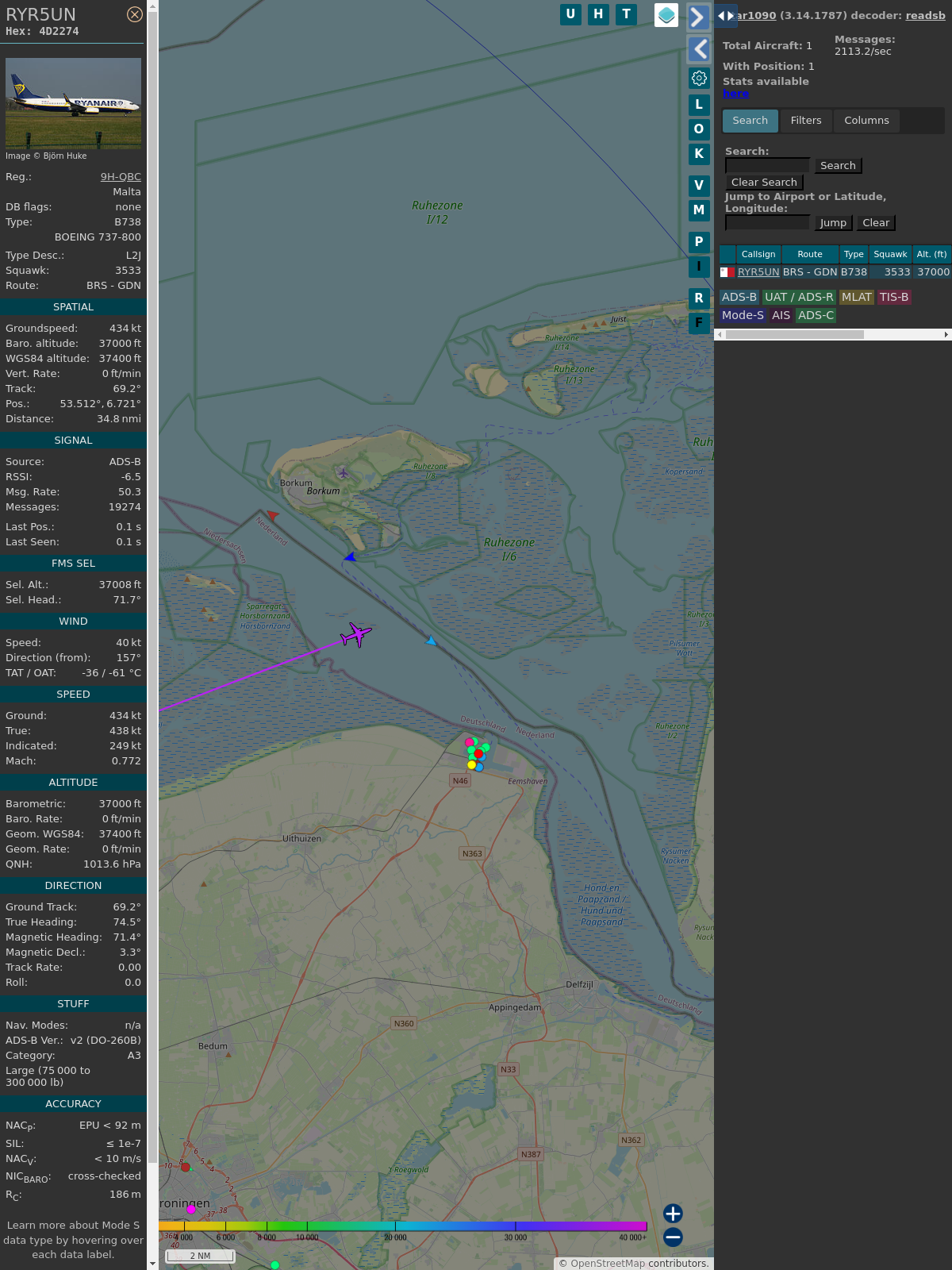Screen dimensions: 952x1270
Task: Click the Malta flag icon in table row
Action: coord(727,272)
